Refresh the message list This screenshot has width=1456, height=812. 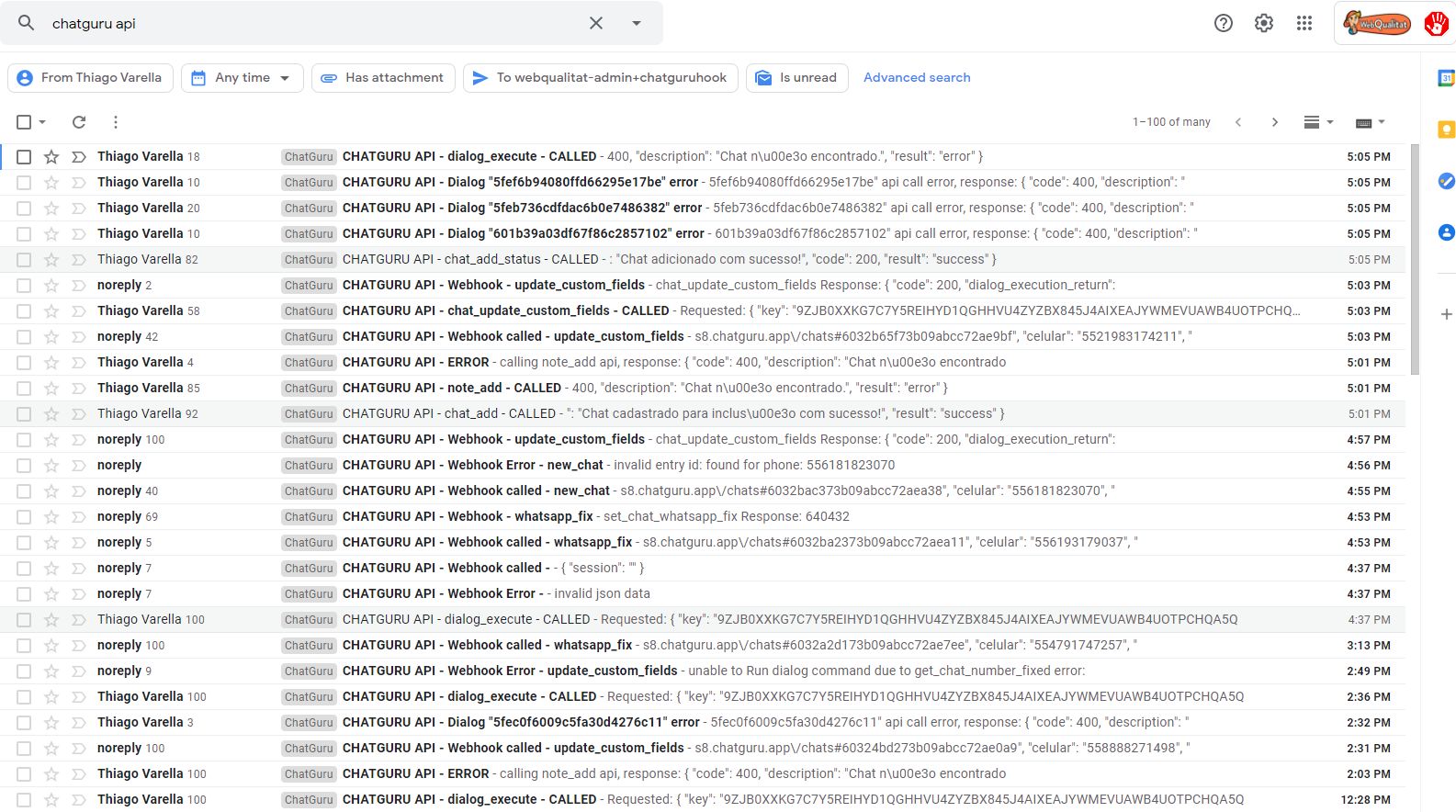(x=79, y=122)
